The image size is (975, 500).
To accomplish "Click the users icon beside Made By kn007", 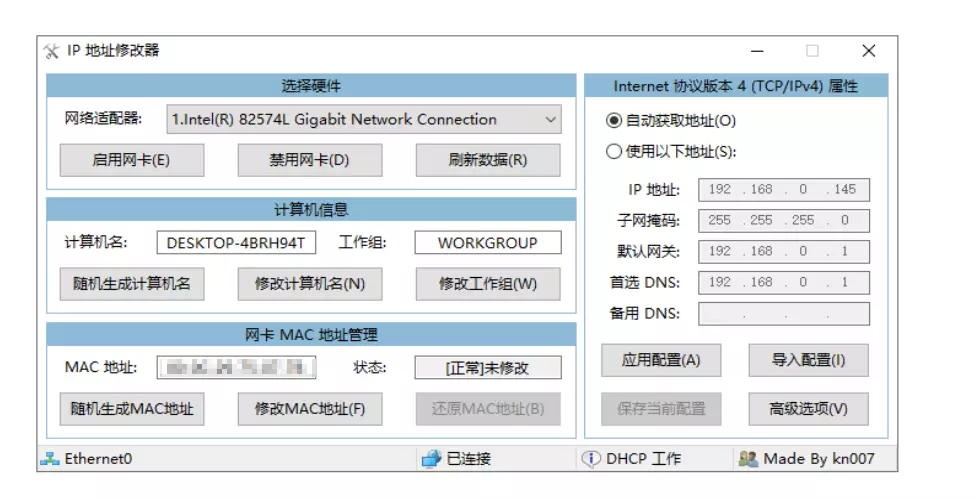I will [x=748, y=459].
